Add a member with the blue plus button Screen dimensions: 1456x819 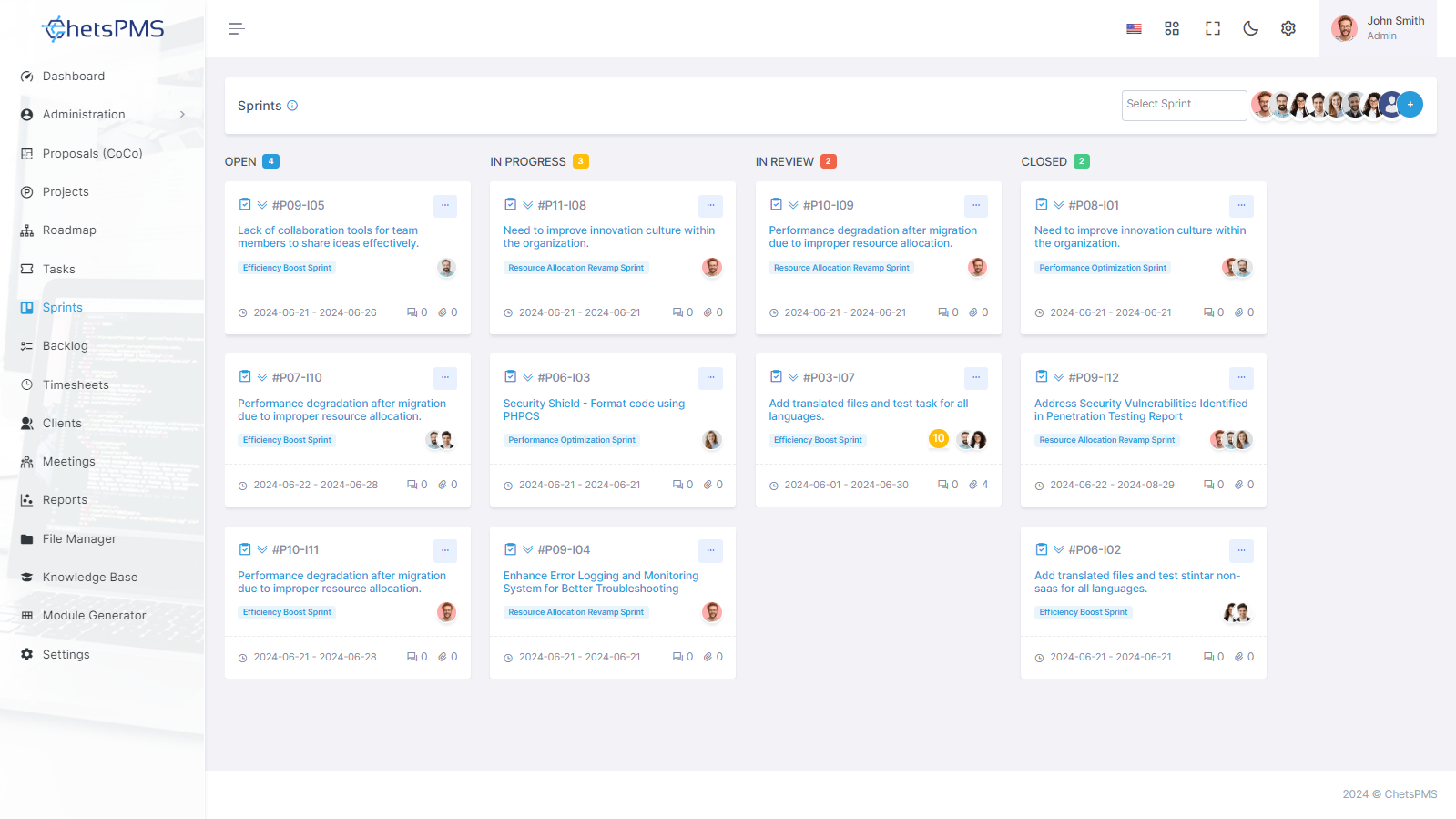pos(1410,105)
